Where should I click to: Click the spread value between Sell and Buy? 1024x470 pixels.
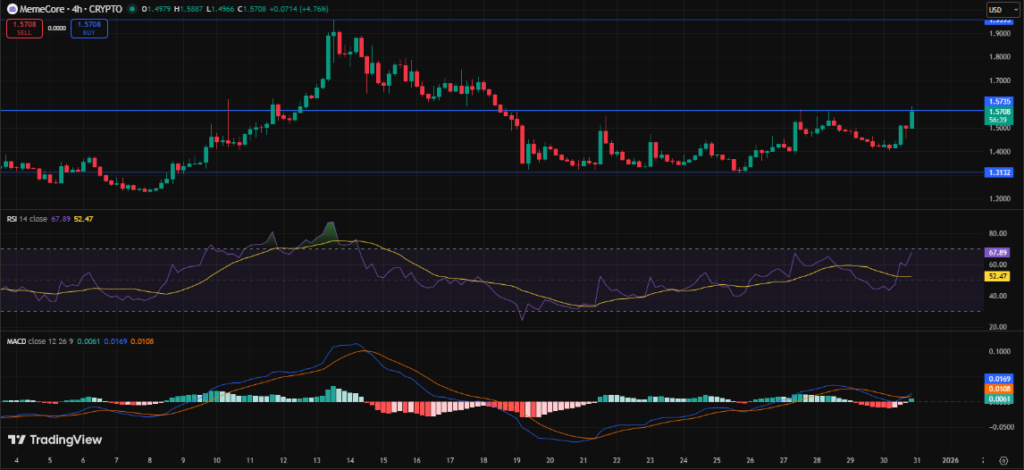click(x=56, y=28)
